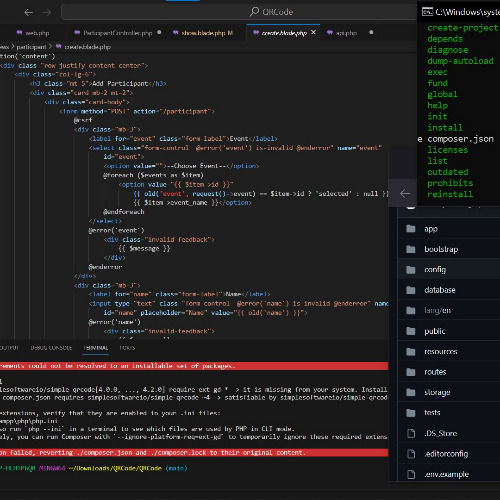This screenshot has height=500, width=500.
Task: Click the database folder icon
Action: (x=411, y=290)
